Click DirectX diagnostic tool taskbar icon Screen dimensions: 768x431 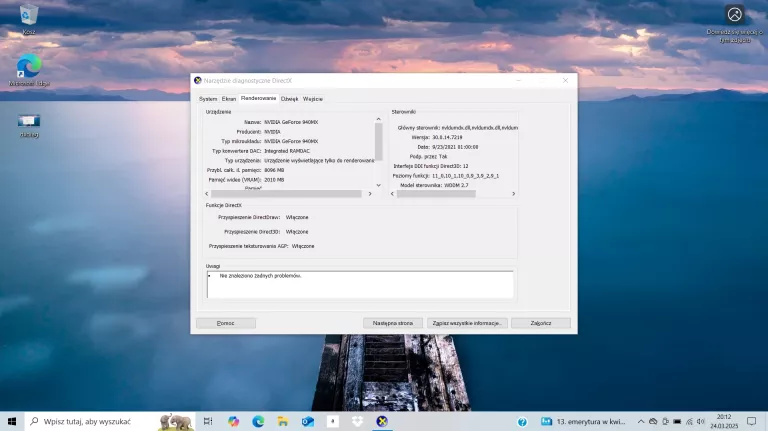(381, 421)
